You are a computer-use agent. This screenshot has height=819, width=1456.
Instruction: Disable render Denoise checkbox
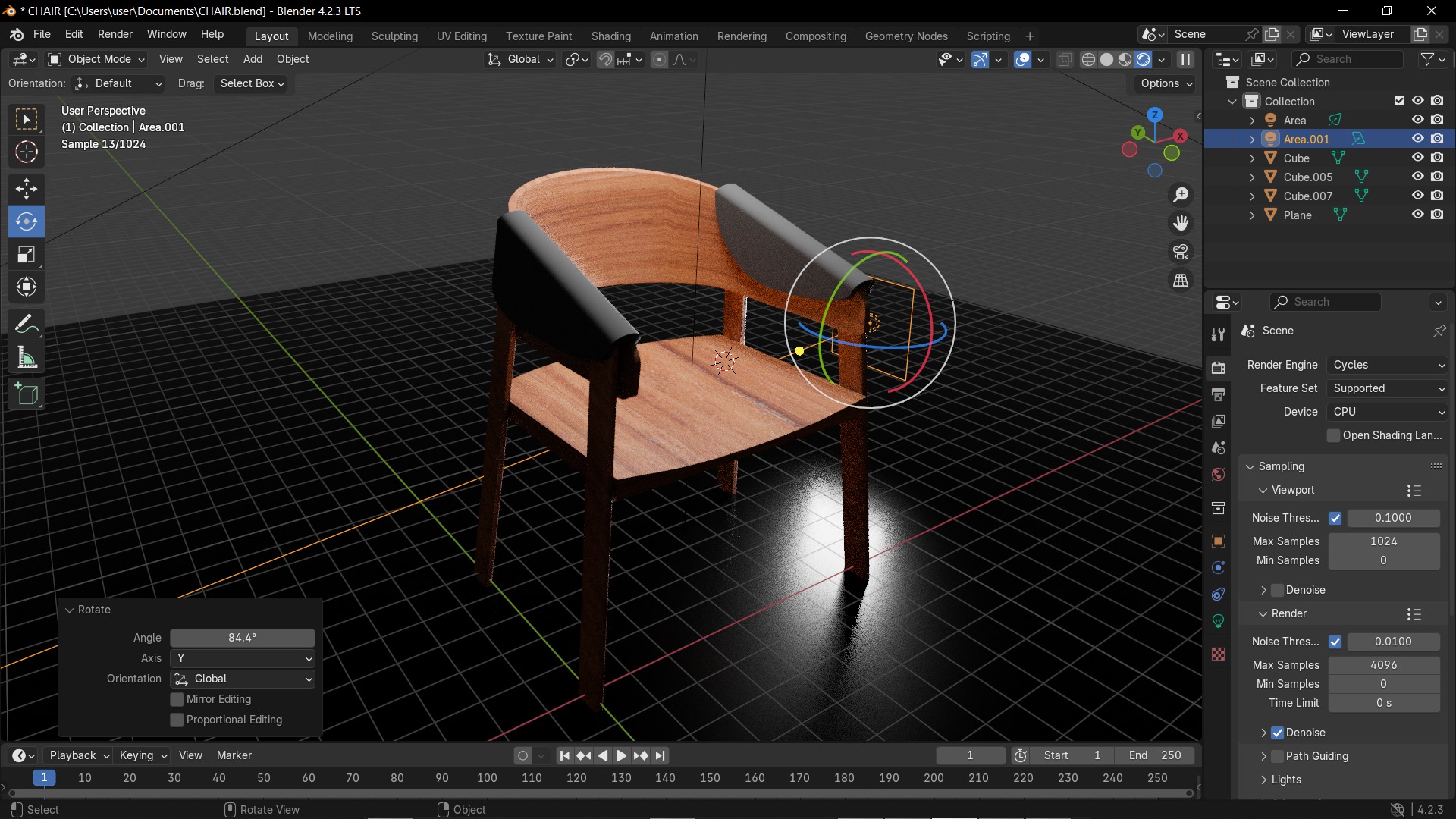pos(1277,733)
